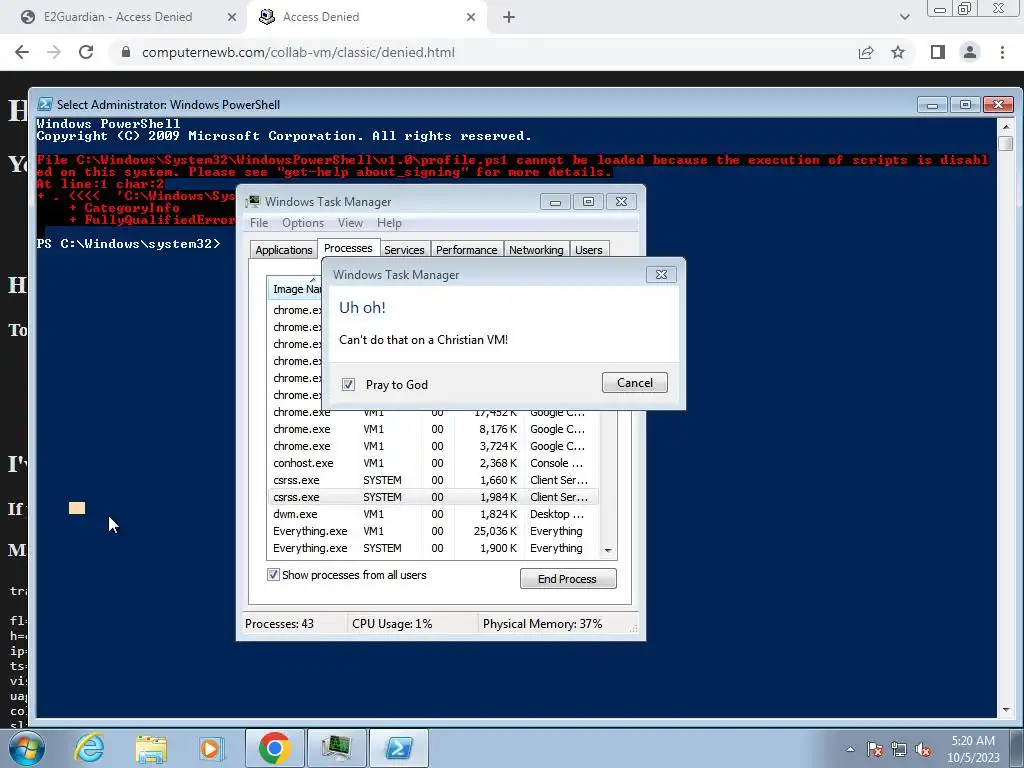1024x768 pixels.
Task: Bookmark this page with the star icon
Action: 899,52
